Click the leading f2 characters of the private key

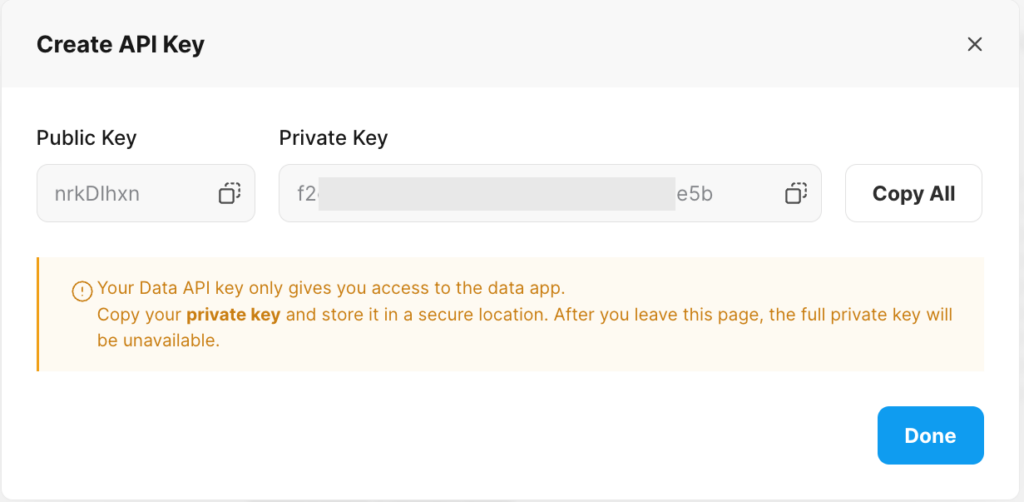point(308,194)
